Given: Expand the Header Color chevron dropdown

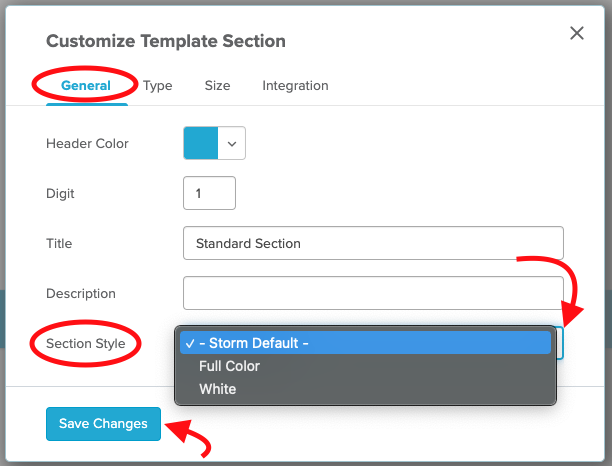Looking at the screenshot, I should point(232,143).
